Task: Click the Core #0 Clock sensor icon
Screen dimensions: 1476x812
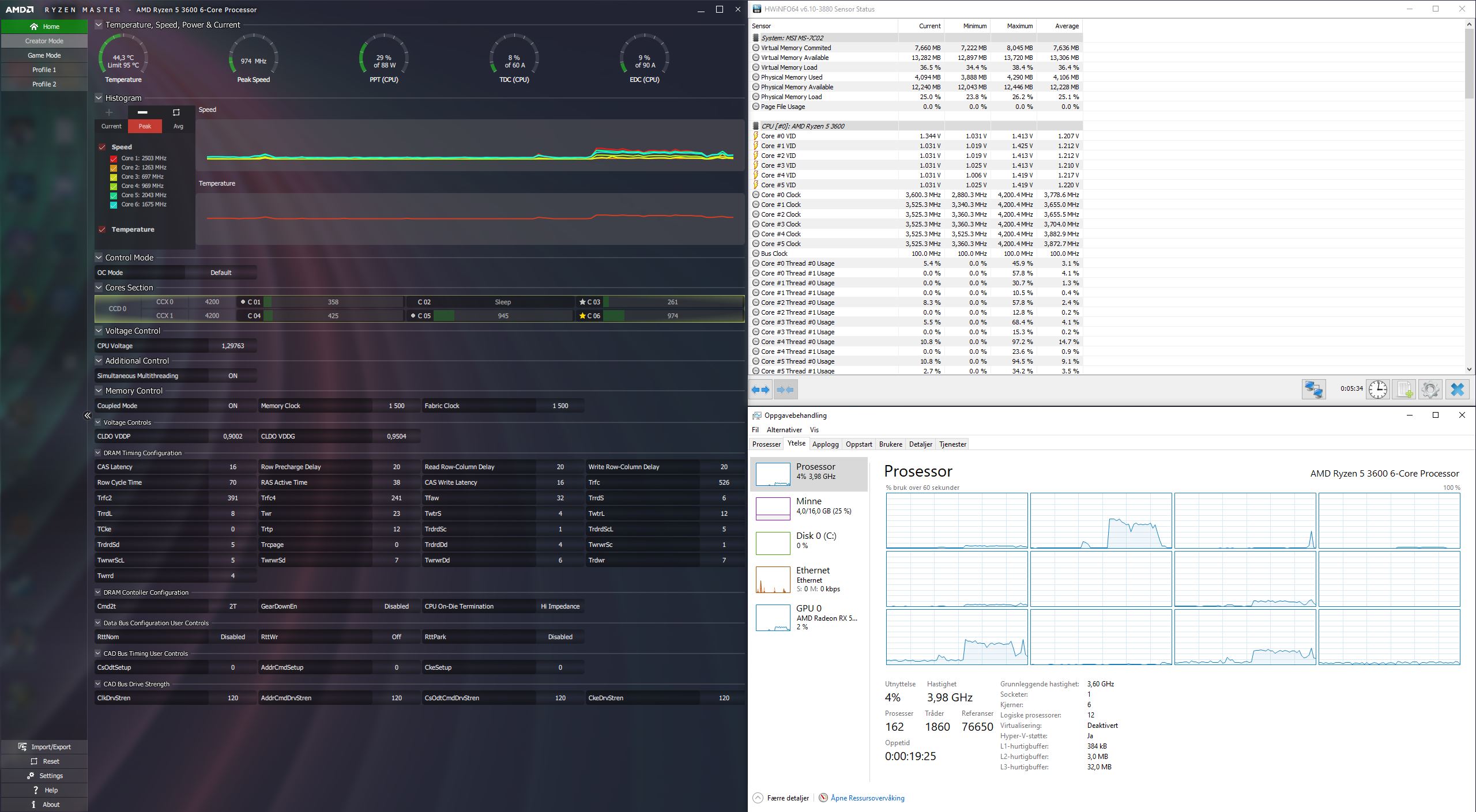Action: (755, 195)
